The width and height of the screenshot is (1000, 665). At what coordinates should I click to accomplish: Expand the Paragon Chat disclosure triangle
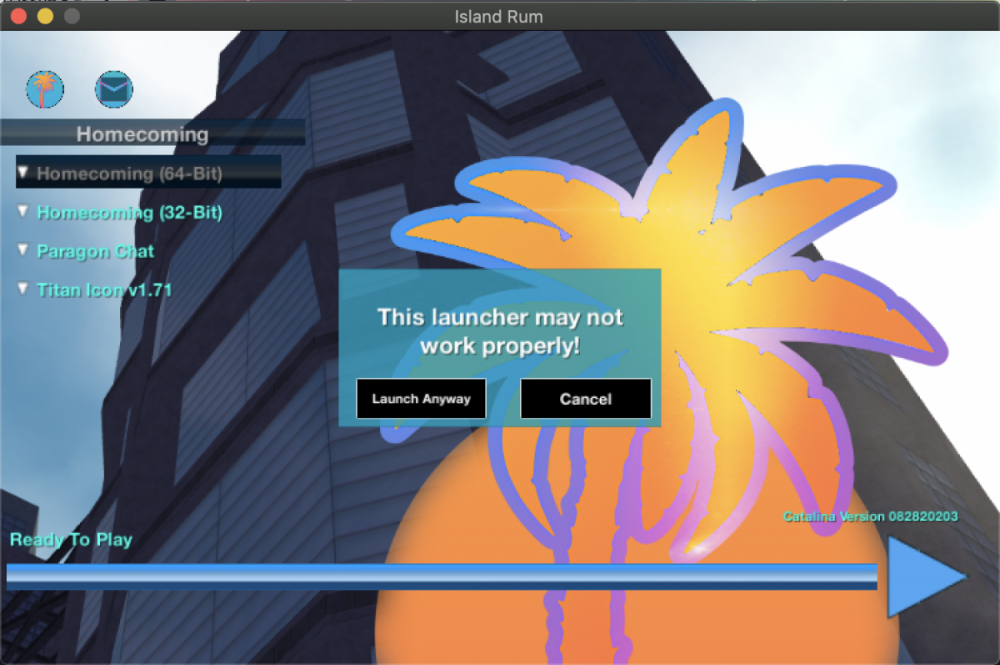click(x=24, y=249)
